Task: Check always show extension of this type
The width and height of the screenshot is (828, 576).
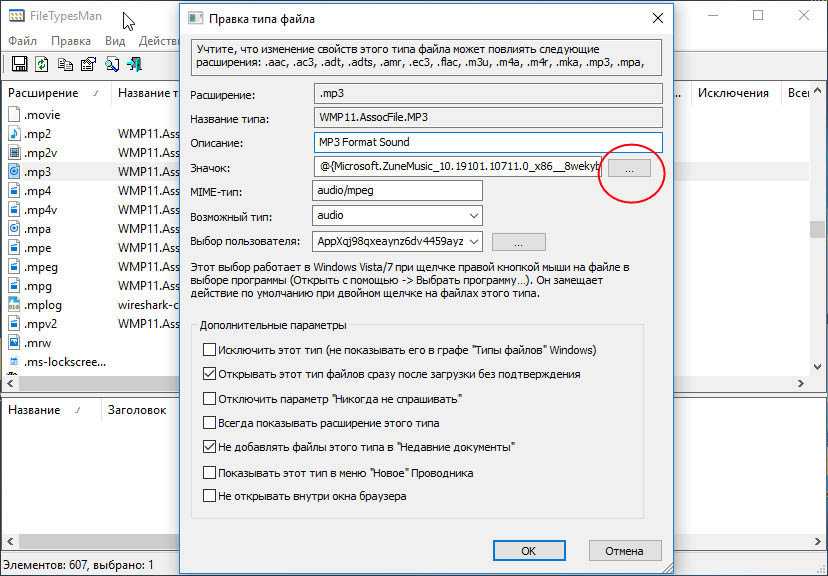Action: tap(209, 423)
